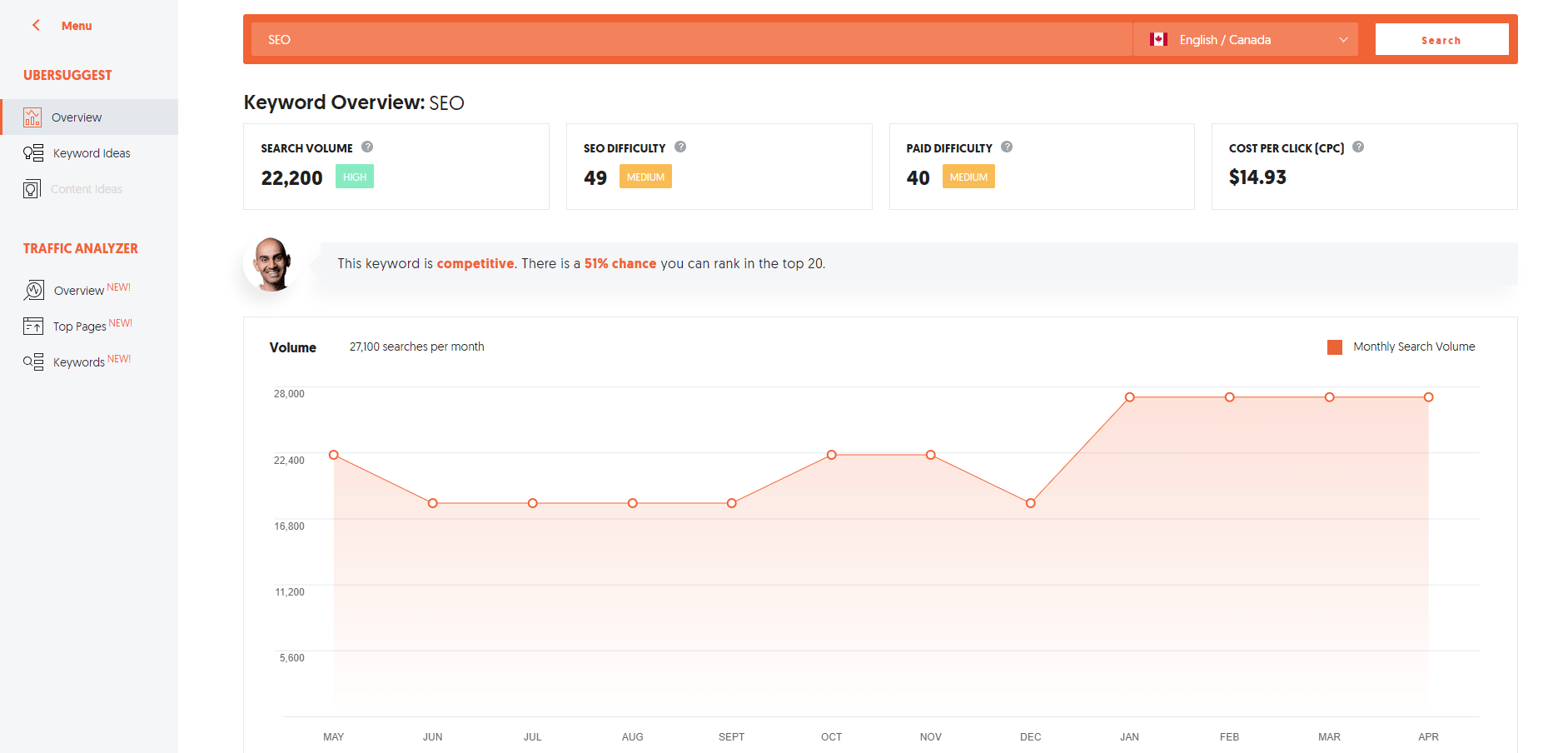Viewport: 1568px width, 753px height.
Task: Click the APR data point on chart
Action: [1429, 397]
